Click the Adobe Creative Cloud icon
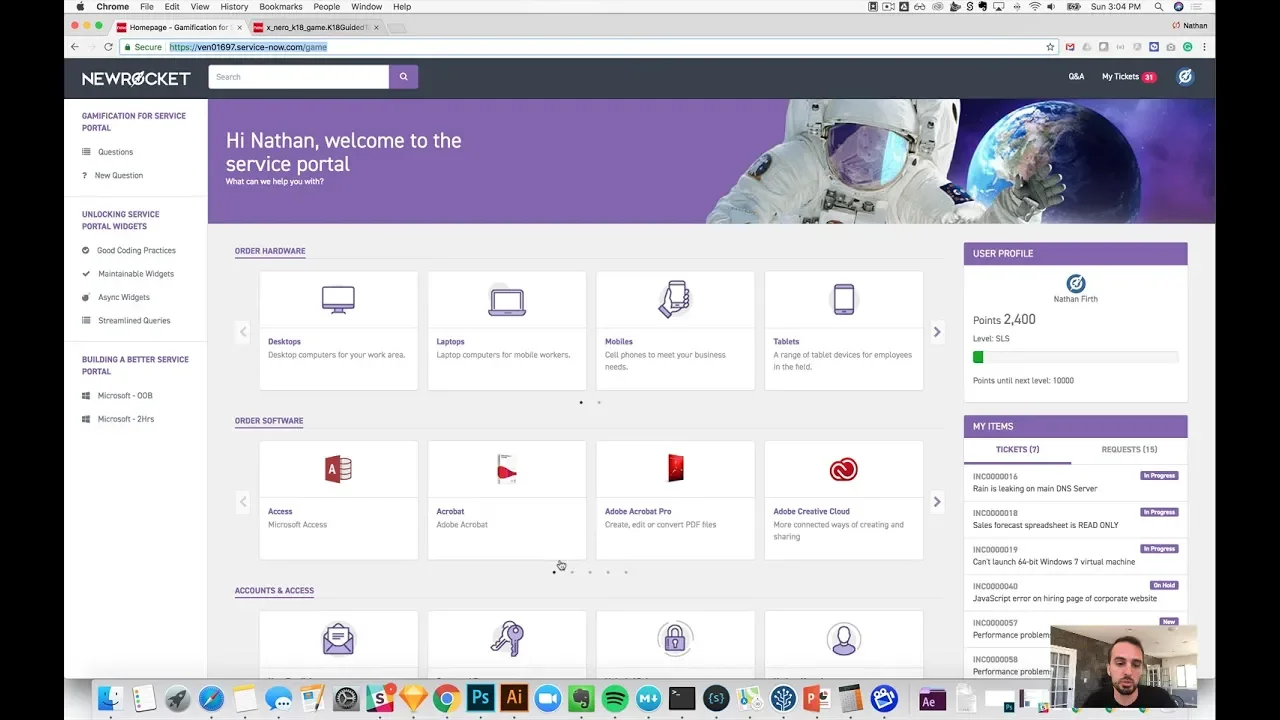1280x720 pixels. click(x=843, y=469)
